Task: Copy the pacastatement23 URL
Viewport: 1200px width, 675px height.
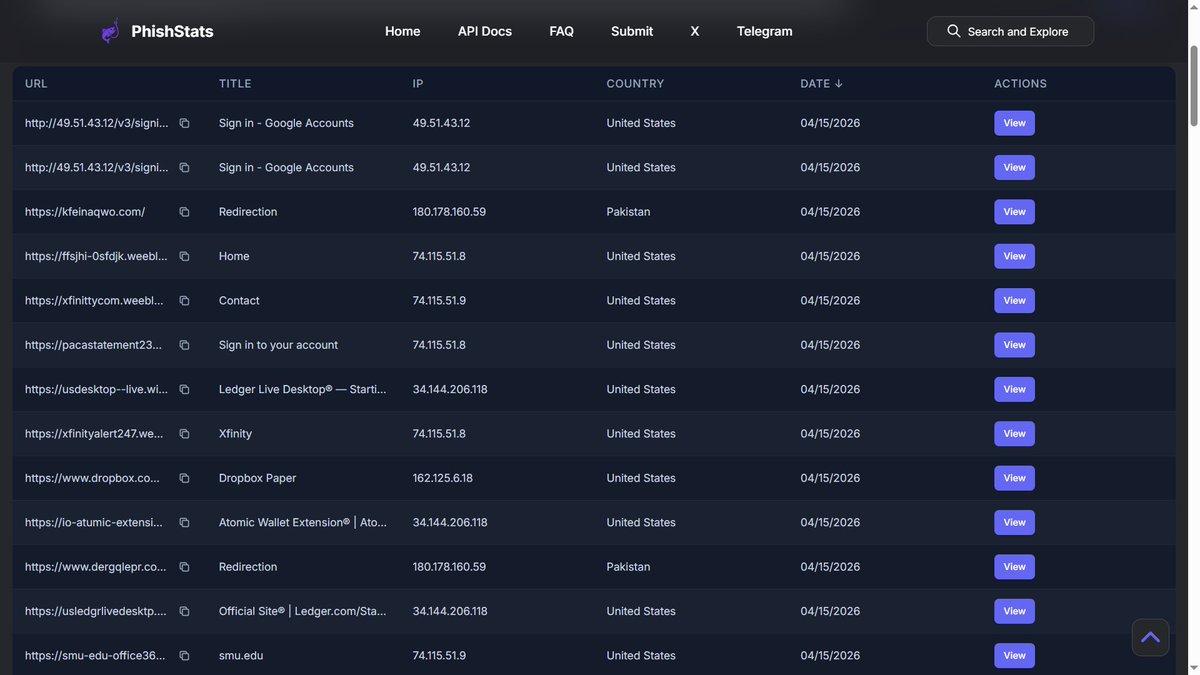Action: 184,345
